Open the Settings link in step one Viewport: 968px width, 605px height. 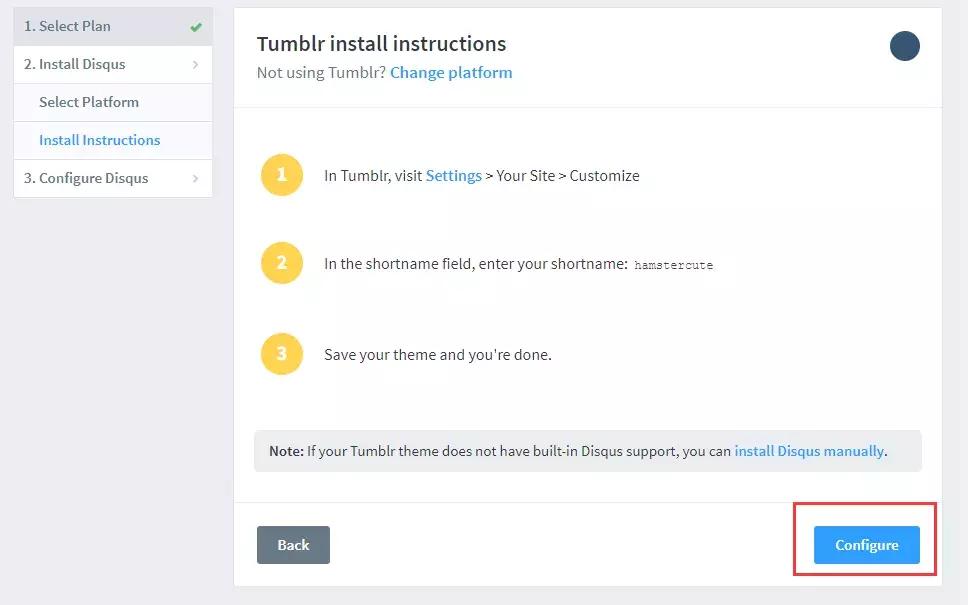pyautogui.click(x=453, y=175)
